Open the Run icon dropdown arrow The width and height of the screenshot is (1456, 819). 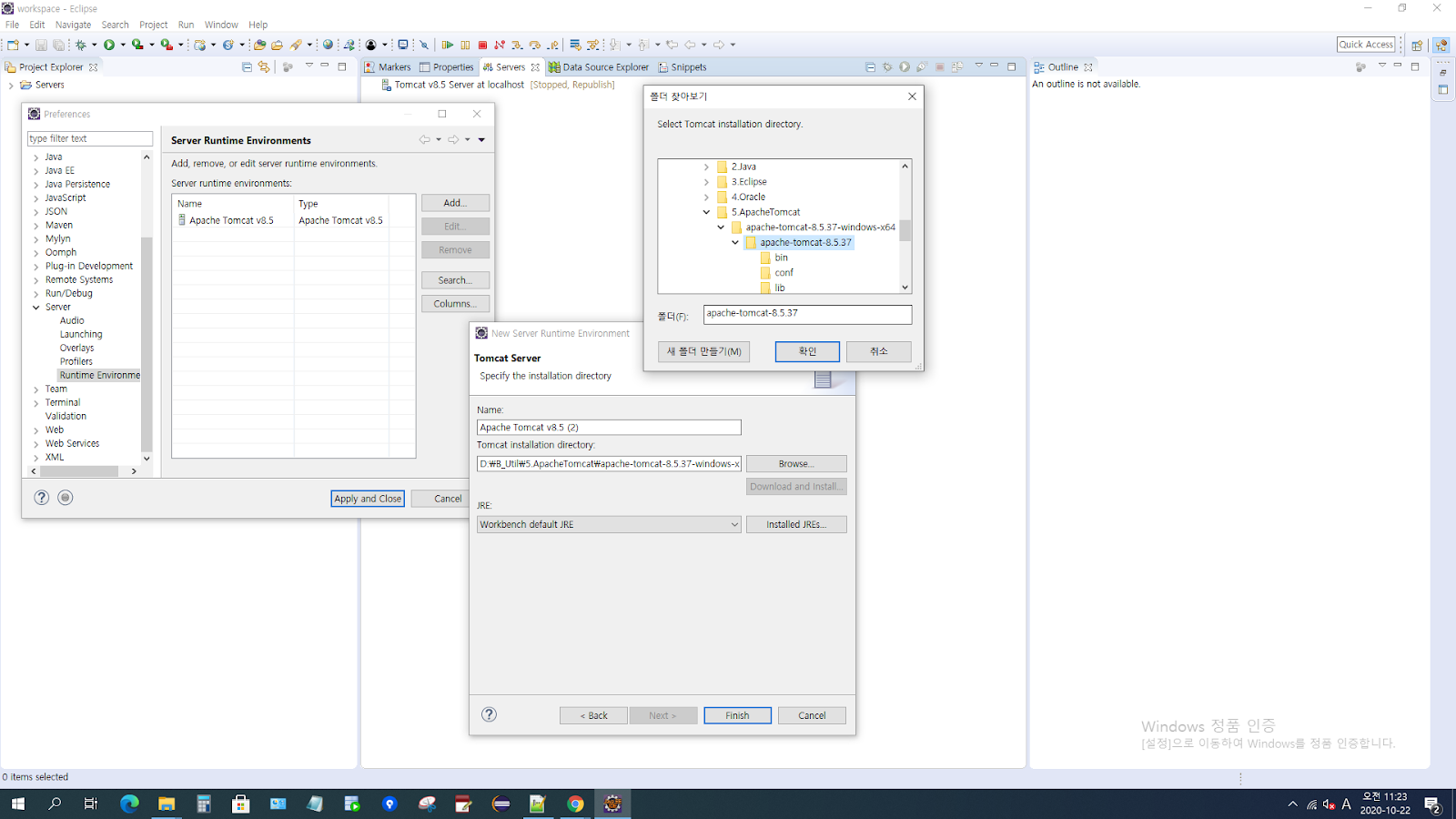tap(123, 45)
